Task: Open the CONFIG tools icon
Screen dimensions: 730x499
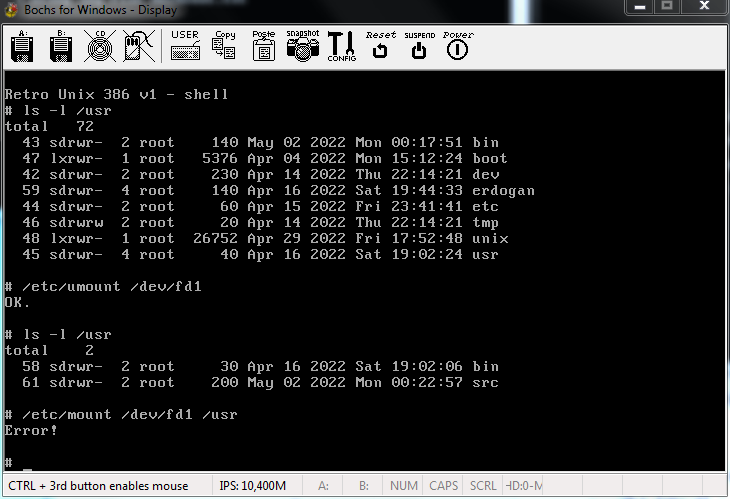Action: tap(341, 47)
